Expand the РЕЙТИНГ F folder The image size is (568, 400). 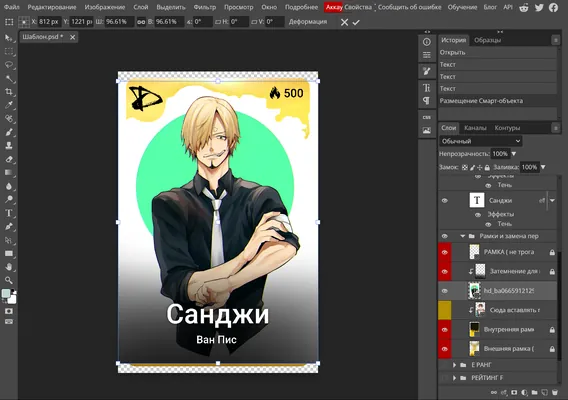(x=454, y=378)
